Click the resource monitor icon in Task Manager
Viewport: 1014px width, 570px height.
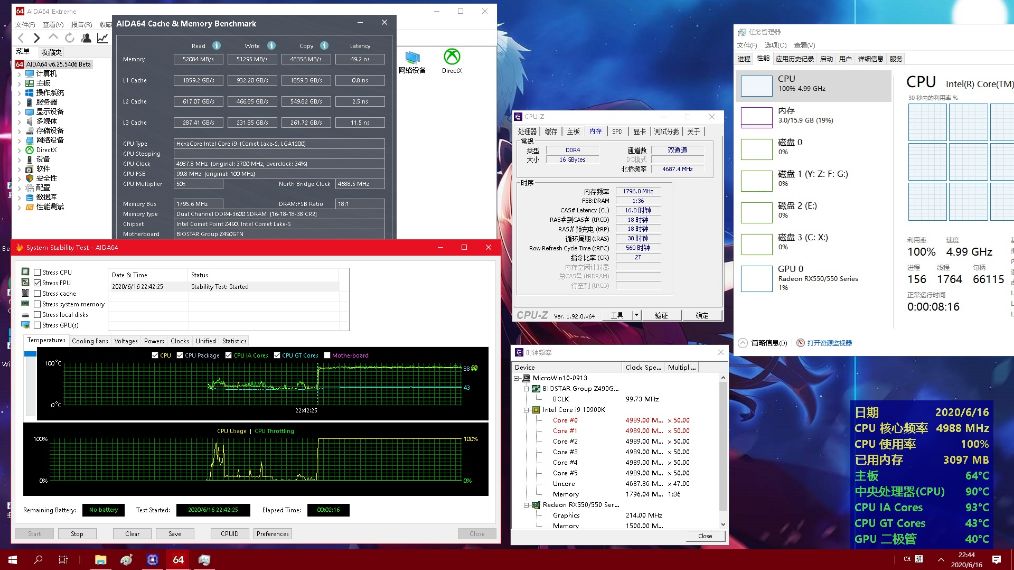pos(801,343)
